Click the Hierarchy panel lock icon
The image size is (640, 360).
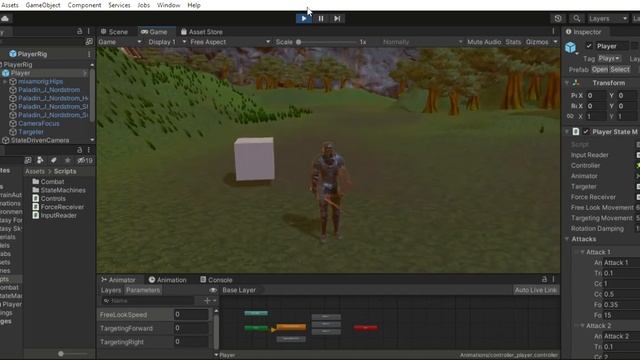pos(80,31)
